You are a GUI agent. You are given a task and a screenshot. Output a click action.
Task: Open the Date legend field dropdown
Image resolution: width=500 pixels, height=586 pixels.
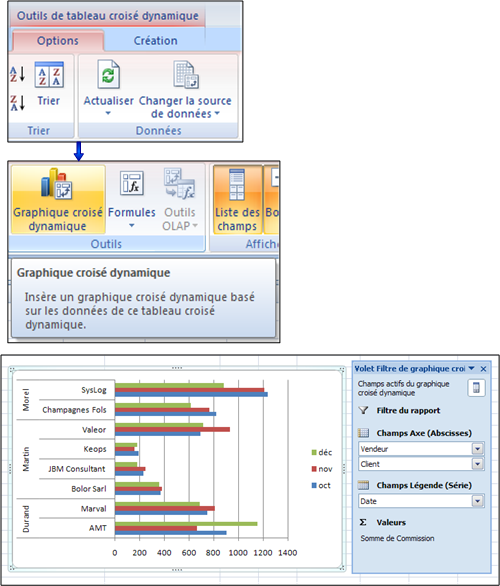coord(478,501)
